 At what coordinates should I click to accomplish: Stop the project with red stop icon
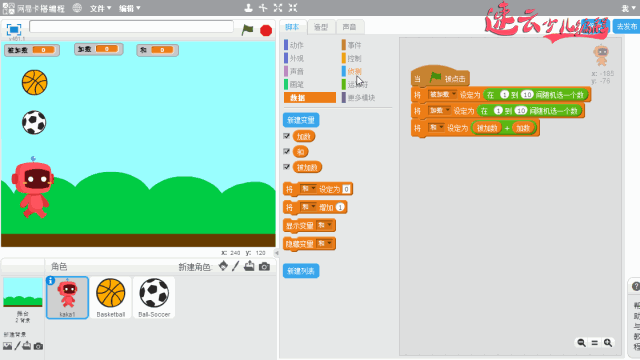[x=266, y=30]
